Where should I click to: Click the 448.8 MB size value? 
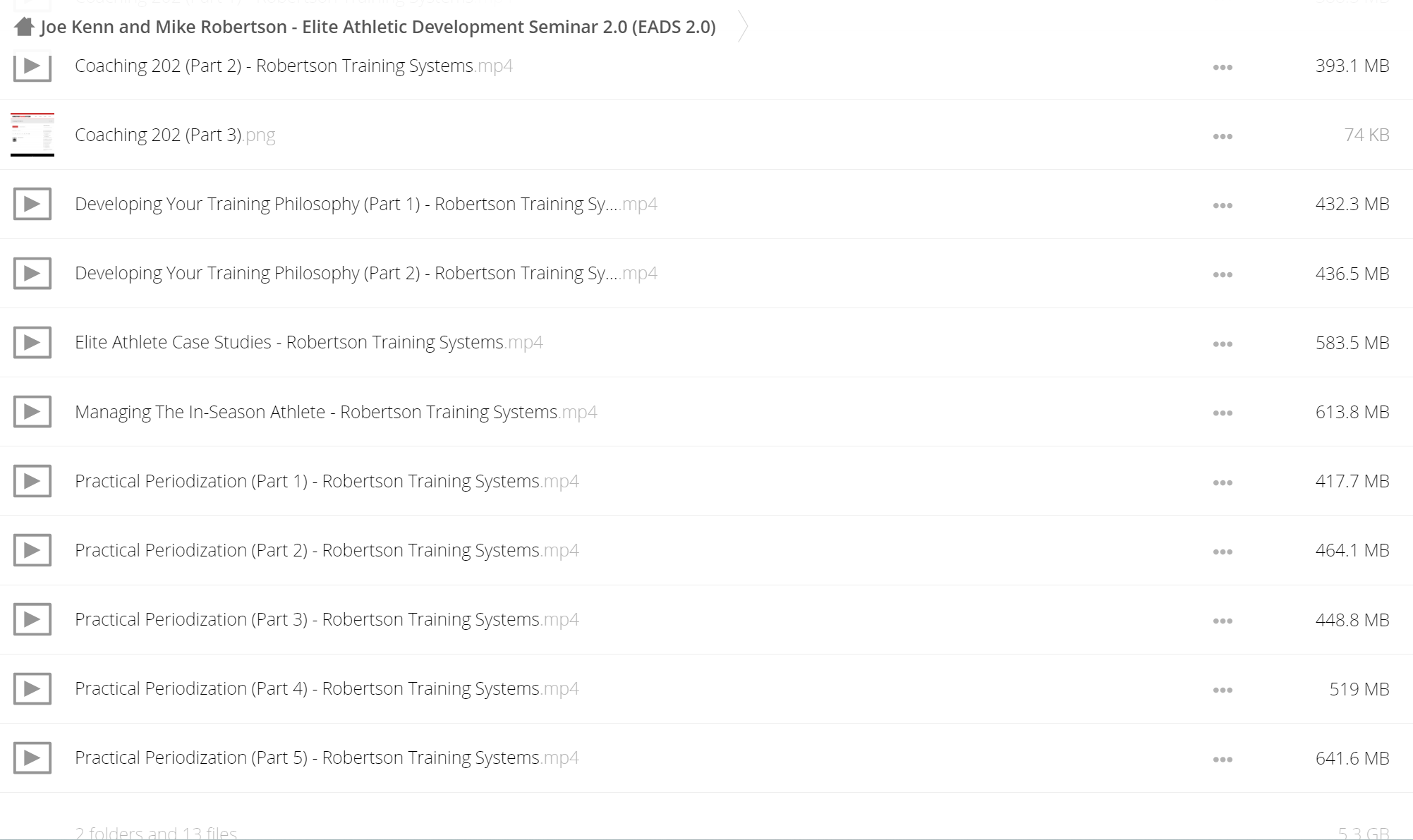[1352, 620]
